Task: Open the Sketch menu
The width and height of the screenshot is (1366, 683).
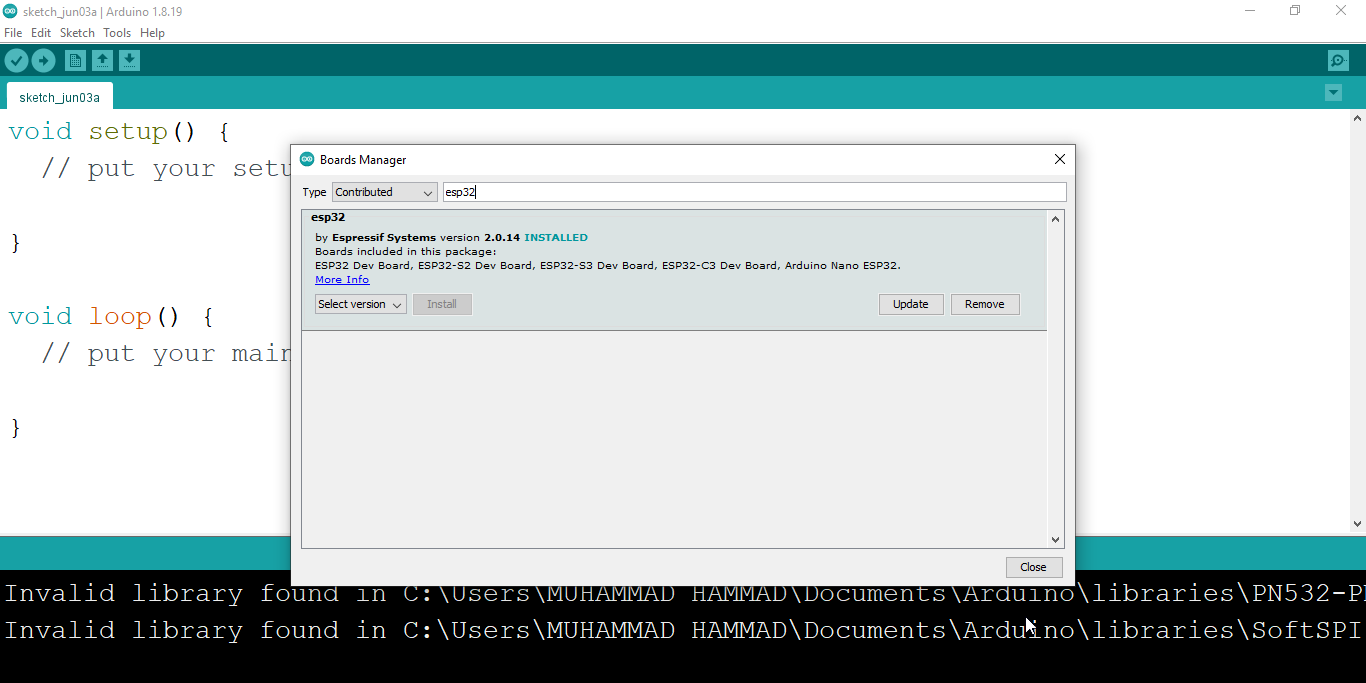Action: [77, 33]
